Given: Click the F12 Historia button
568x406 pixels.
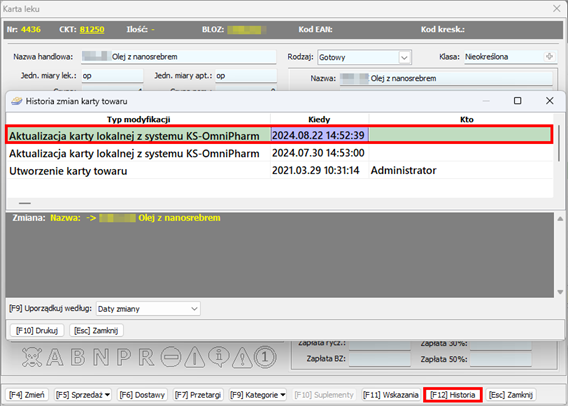Looking at the screenshot, I should tap(452, 395).
